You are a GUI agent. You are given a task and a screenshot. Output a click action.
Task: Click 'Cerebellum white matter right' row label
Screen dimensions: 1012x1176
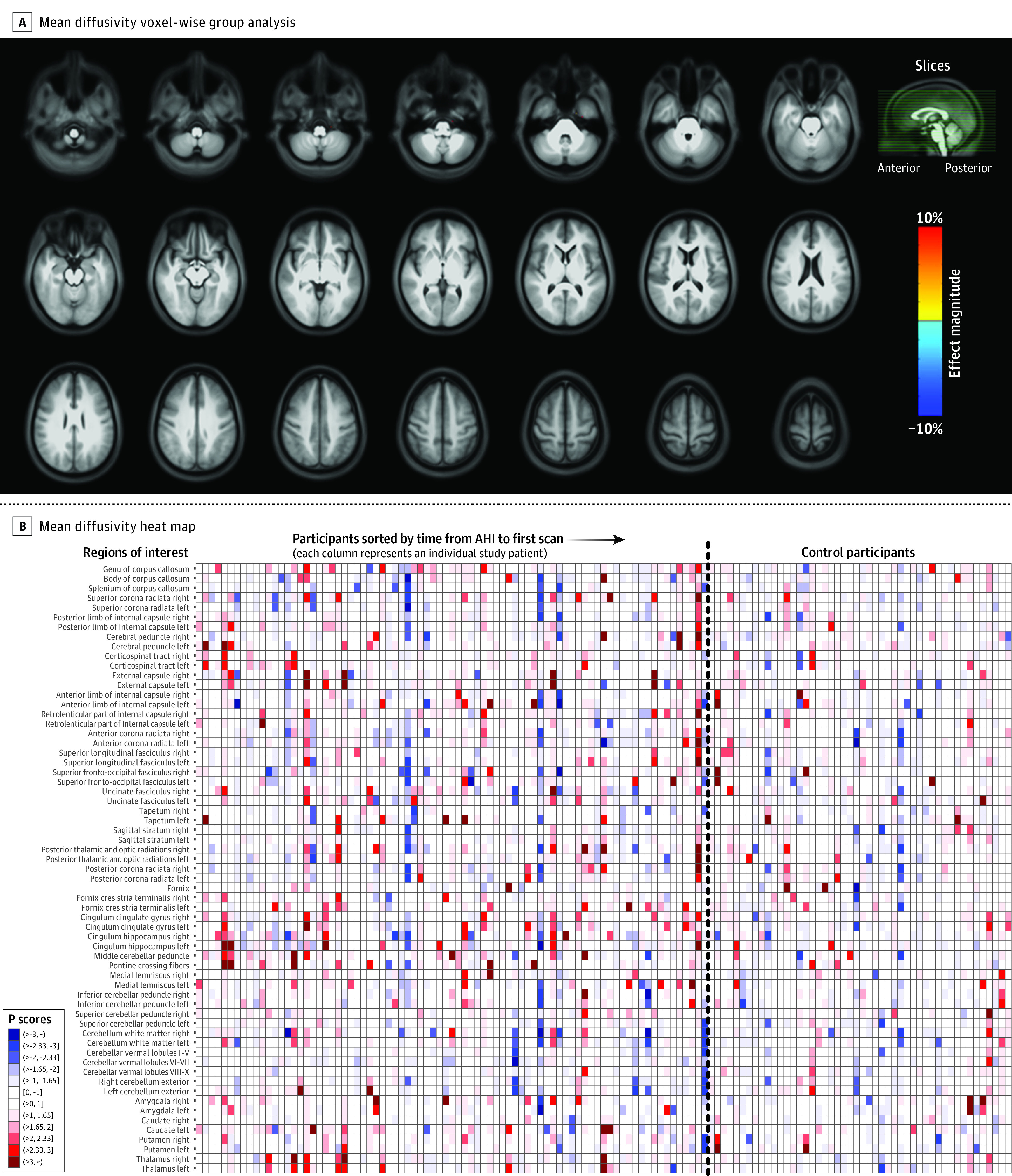click(136, 1034)
